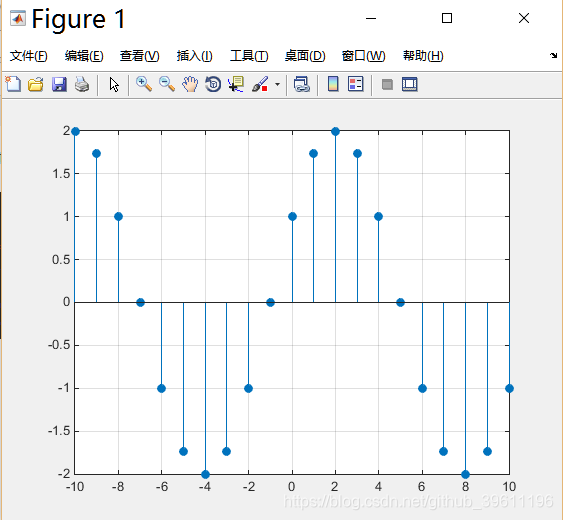The height and width of the screenshot is (520, 563).
Task: Choose the Data Cursor tool
Action: [236, 84]
